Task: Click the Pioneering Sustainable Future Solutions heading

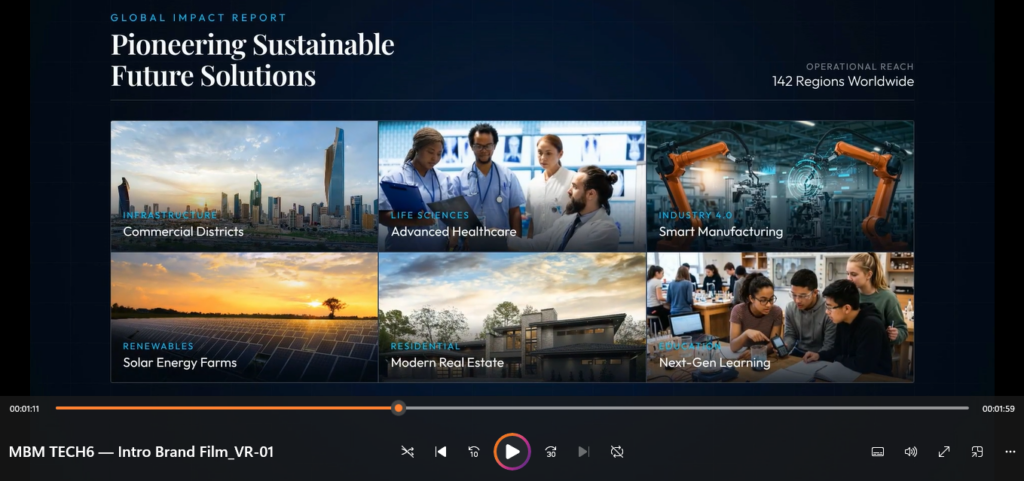Action: (x=253, y=60)
